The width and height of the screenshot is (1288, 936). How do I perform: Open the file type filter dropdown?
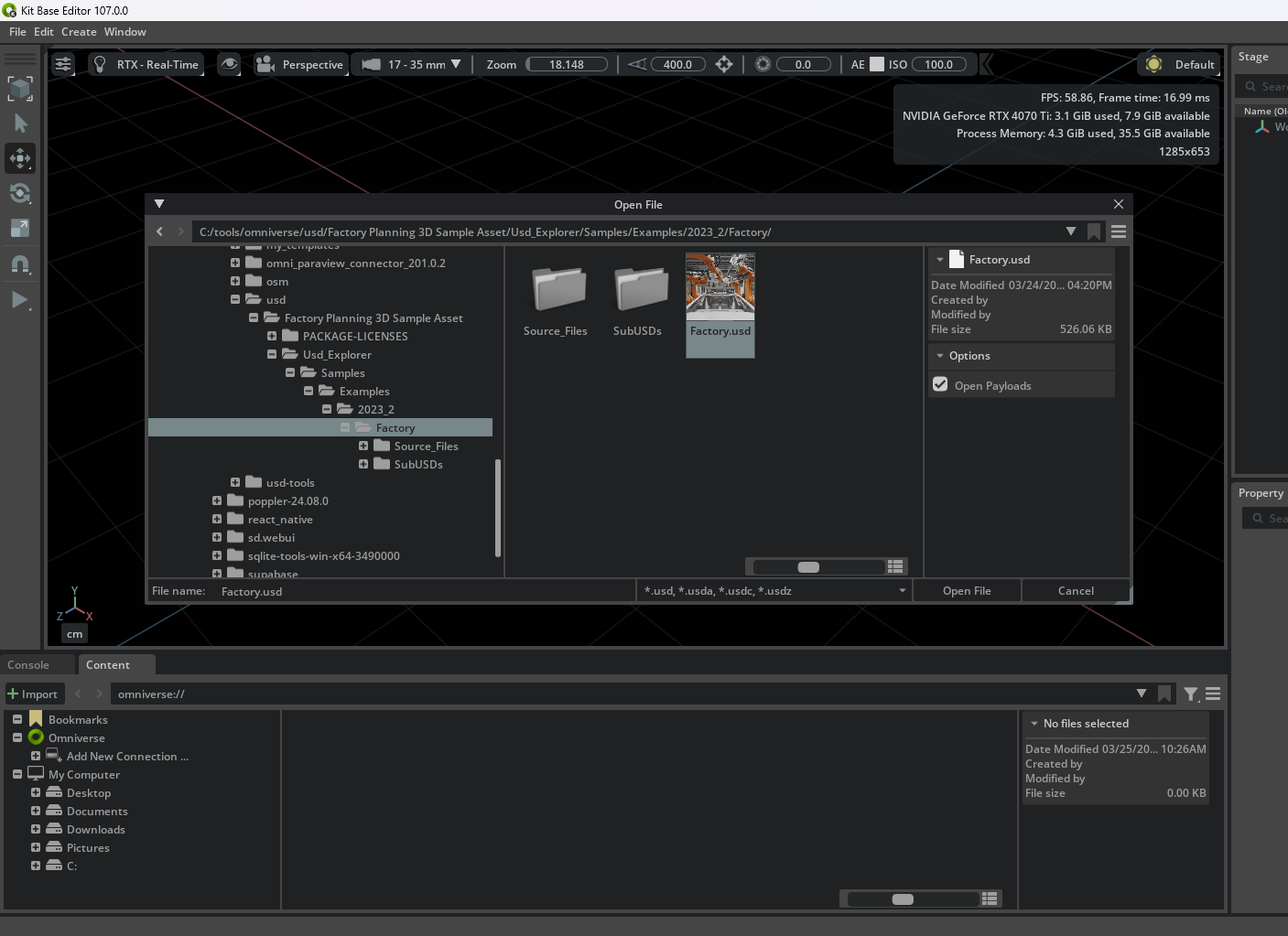(x=902, y=590)
